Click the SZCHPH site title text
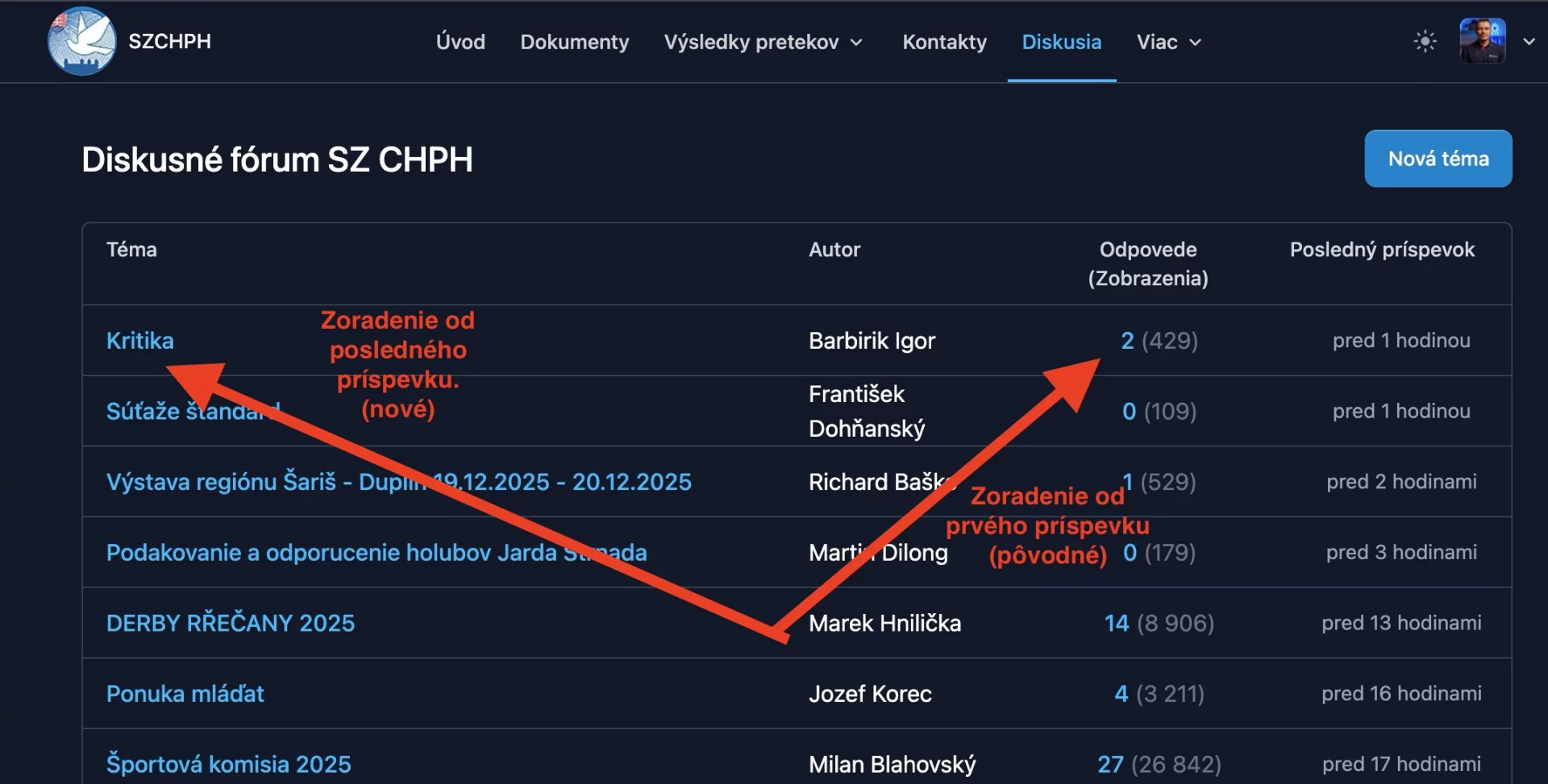Viewport: 1548px width, 784px height. coord(170,41)
